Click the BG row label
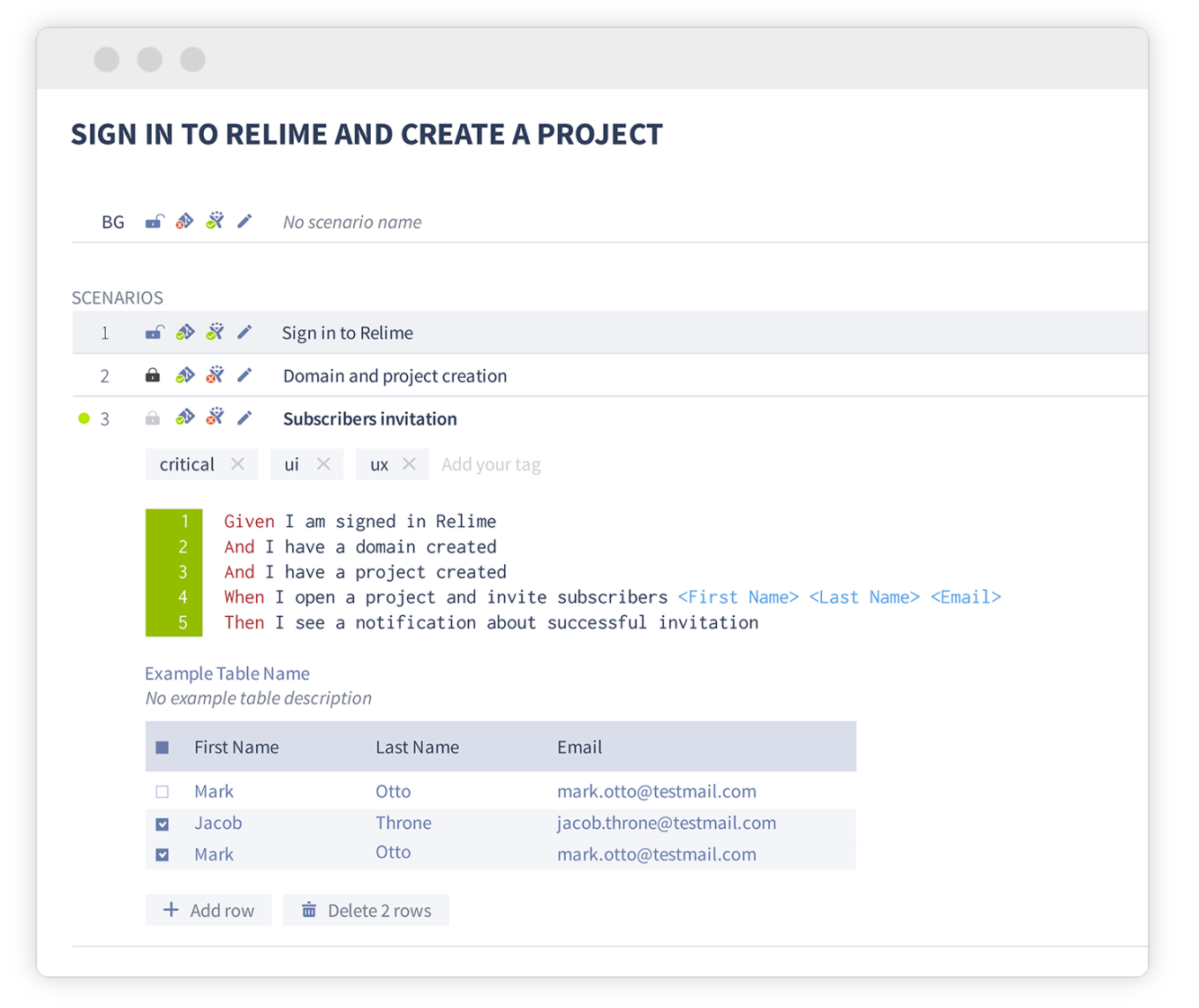 [x=113, y=222]
